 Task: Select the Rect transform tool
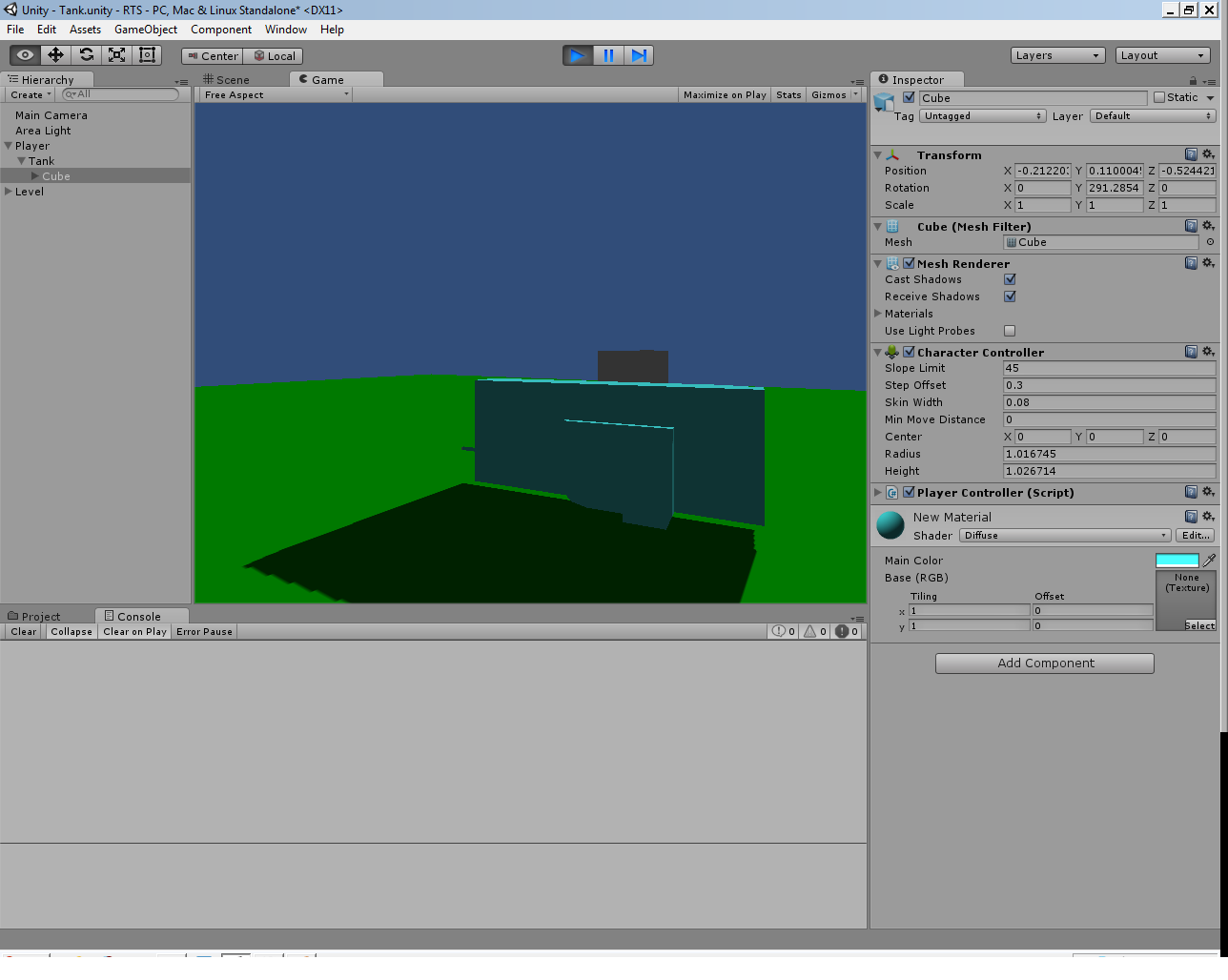[x=147, y=55]
